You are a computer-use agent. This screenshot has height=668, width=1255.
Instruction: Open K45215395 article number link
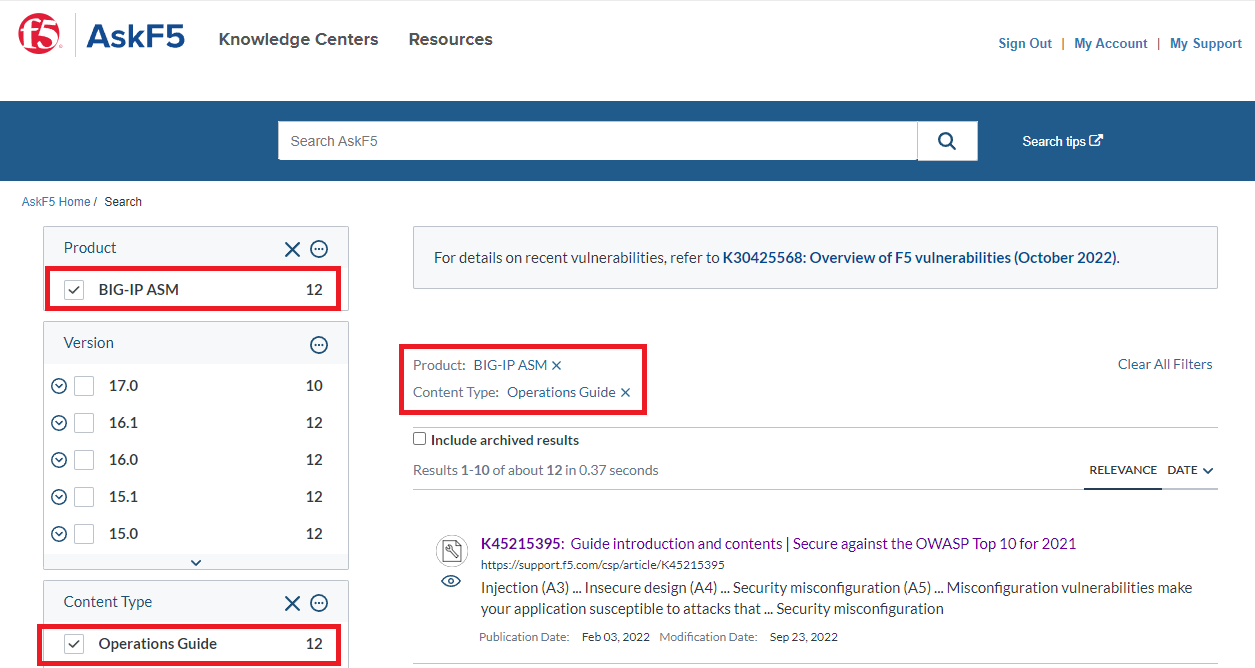coord(523,544)
